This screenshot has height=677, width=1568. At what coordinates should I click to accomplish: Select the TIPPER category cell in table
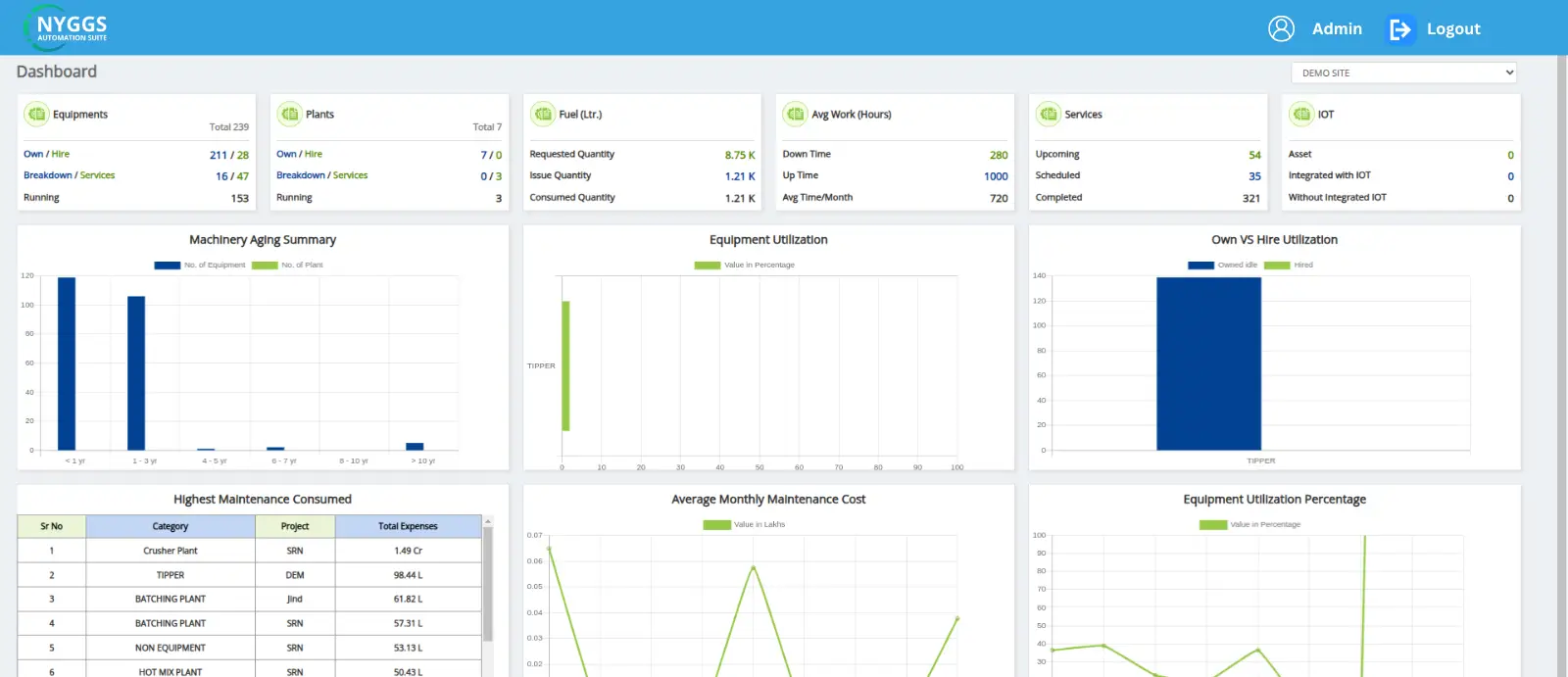click(x=171, y=575)
